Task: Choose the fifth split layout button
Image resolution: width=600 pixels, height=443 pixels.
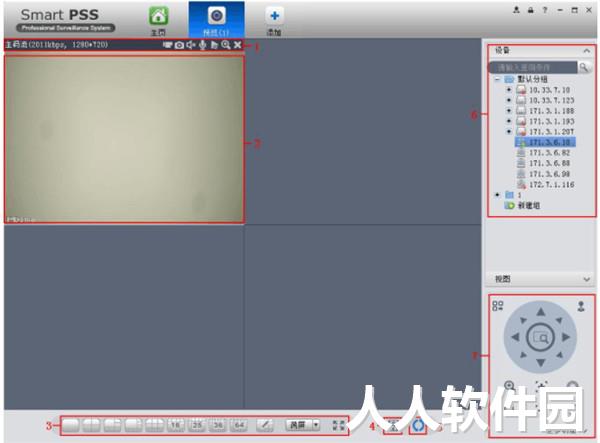Action: click(x=154, y=425)
